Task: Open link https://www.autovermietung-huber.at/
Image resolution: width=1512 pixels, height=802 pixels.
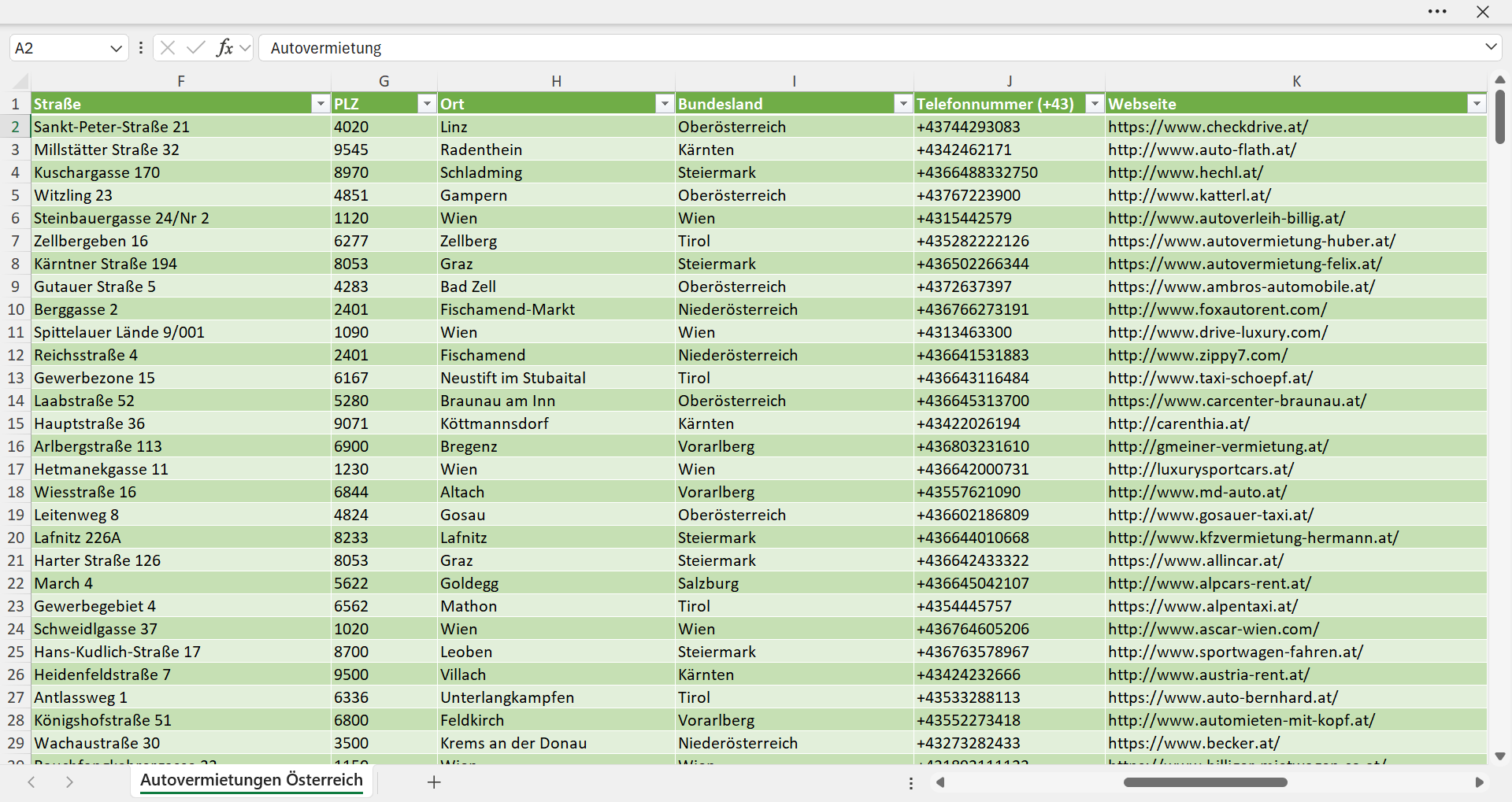Action: coord(1251,241)
